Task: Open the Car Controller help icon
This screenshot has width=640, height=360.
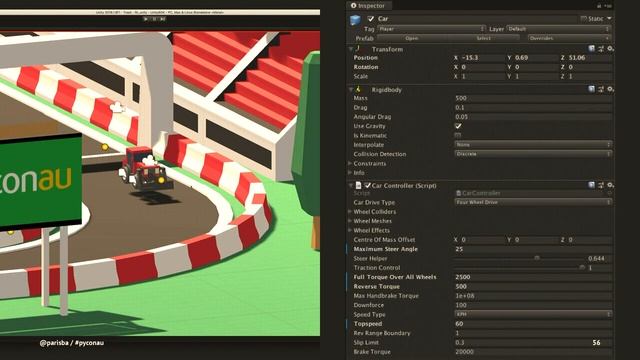Action: point(591,185)
